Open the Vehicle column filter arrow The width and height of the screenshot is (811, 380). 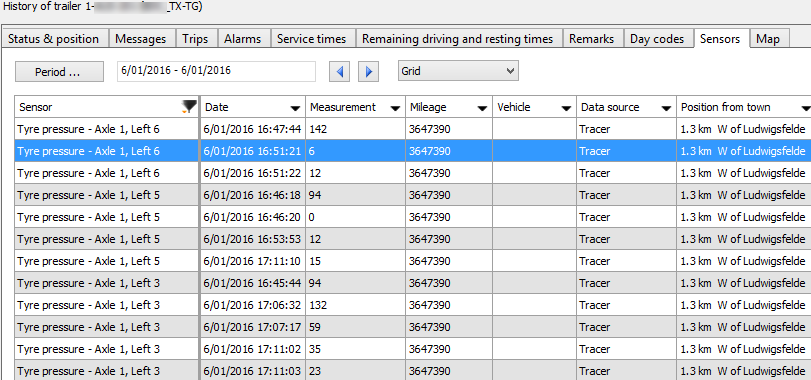coord(566,108)
